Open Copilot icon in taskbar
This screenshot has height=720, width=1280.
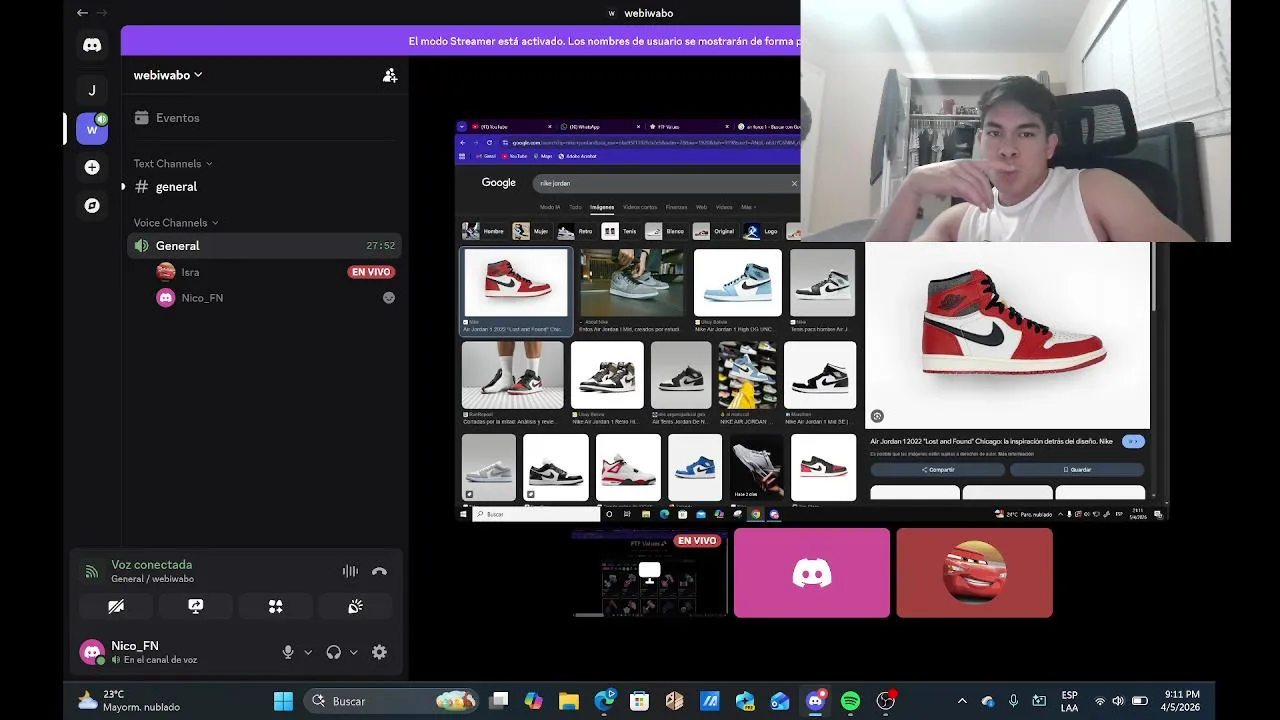tap(533, 701)
